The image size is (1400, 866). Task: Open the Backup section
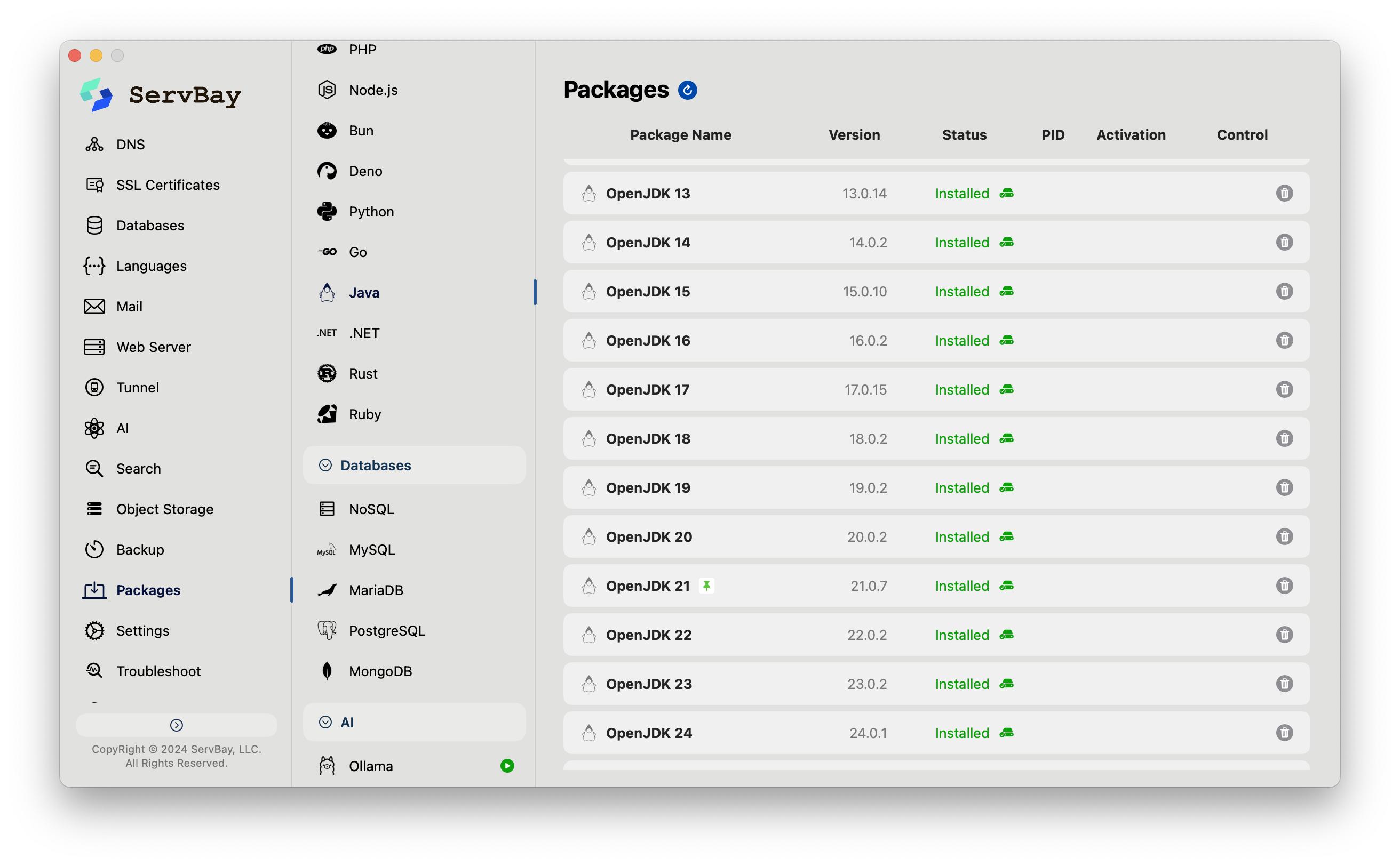(124, 550)
